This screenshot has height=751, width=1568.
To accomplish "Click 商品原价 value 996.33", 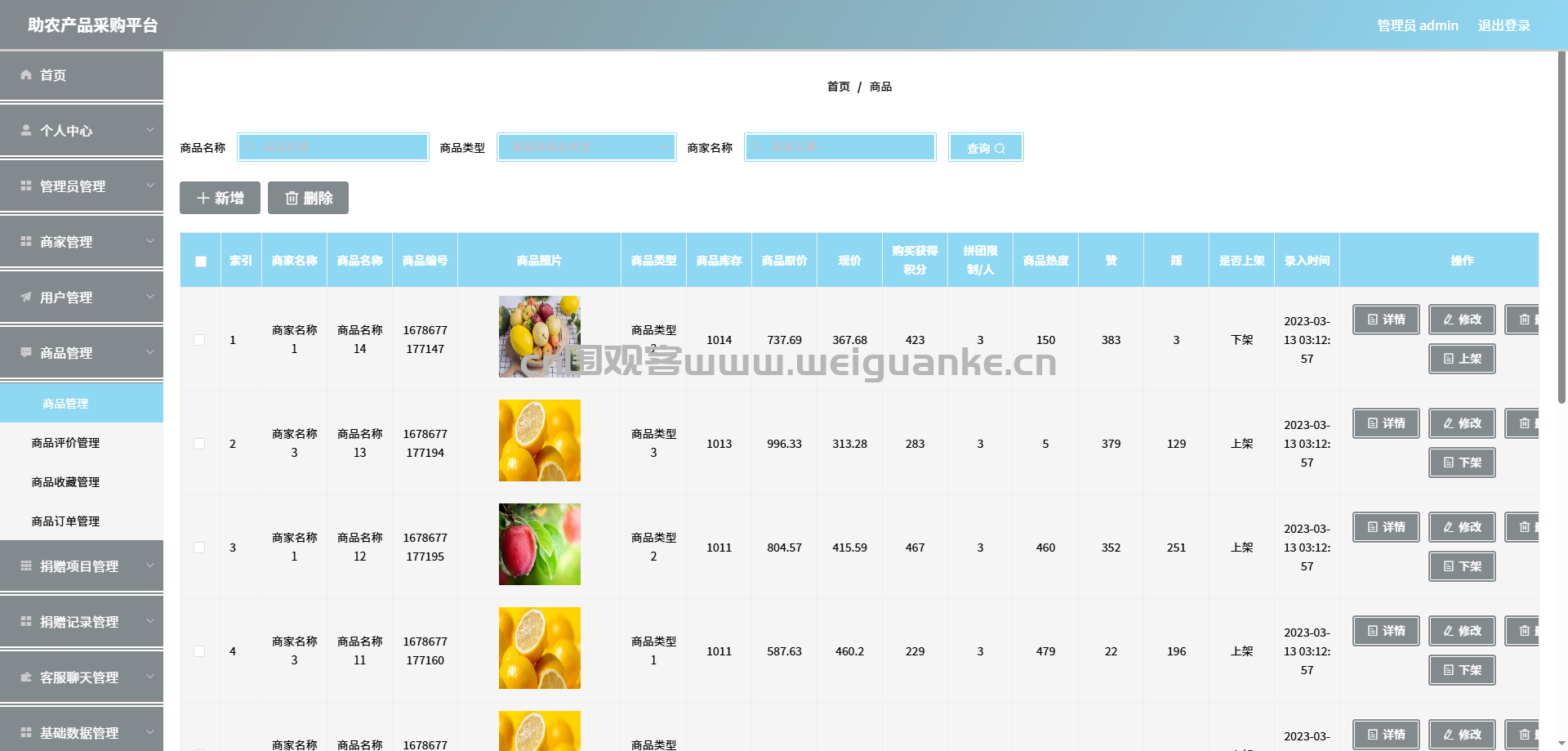I will (784, 444).
